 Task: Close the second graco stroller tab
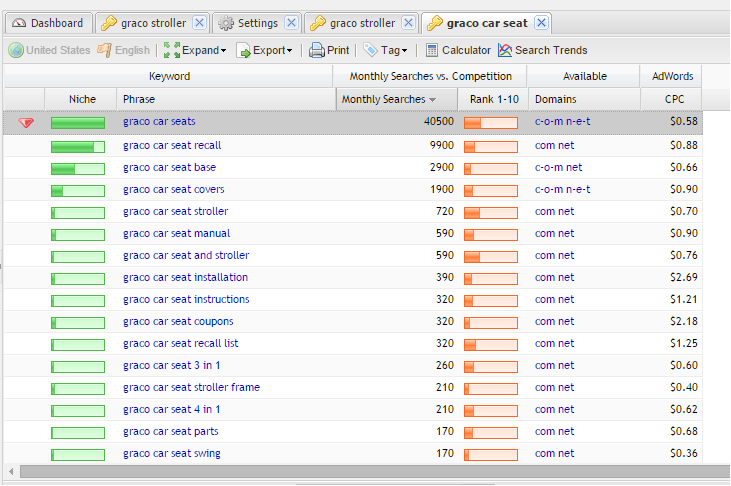(x=408, y=22)
